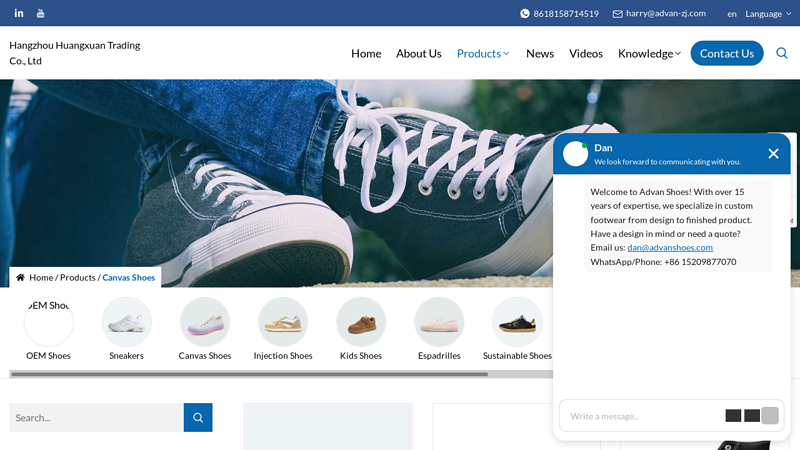Click the first dark chat toolbar icon

[733, 416]
